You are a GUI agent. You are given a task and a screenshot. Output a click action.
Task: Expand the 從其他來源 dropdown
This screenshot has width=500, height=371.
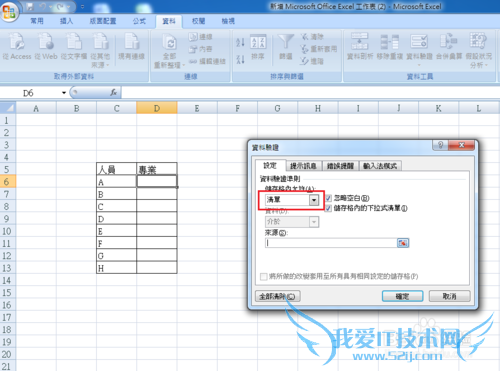pyautogui.click(x=107, y=65)
